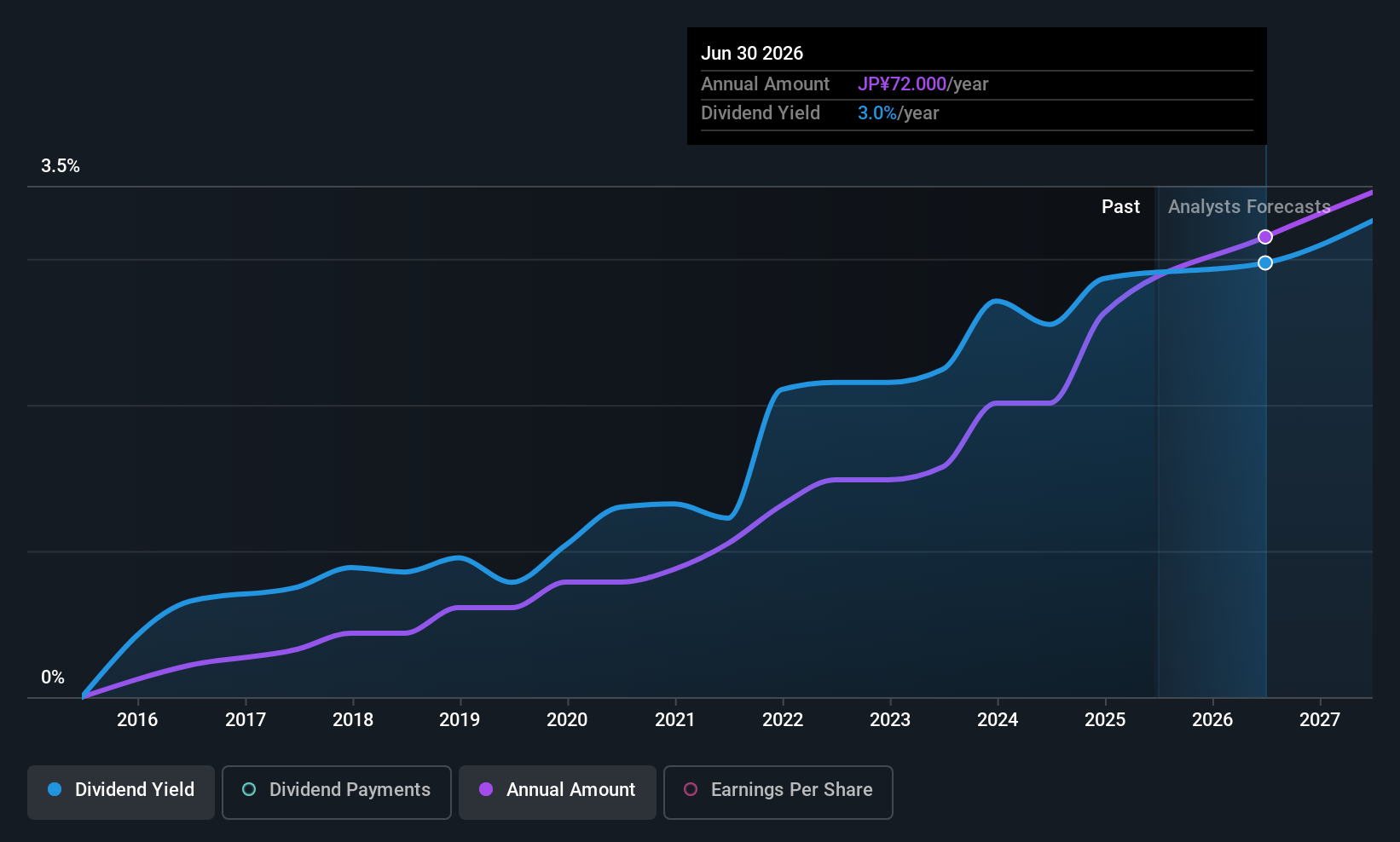Click the blue Dividend Yield legend dot
This screenshot has width=1400, height=842.
[x=55, y=789]
